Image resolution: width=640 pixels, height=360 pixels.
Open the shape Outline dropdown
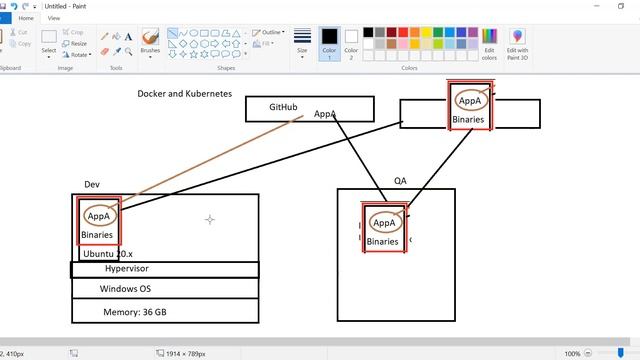pos(269,32)
